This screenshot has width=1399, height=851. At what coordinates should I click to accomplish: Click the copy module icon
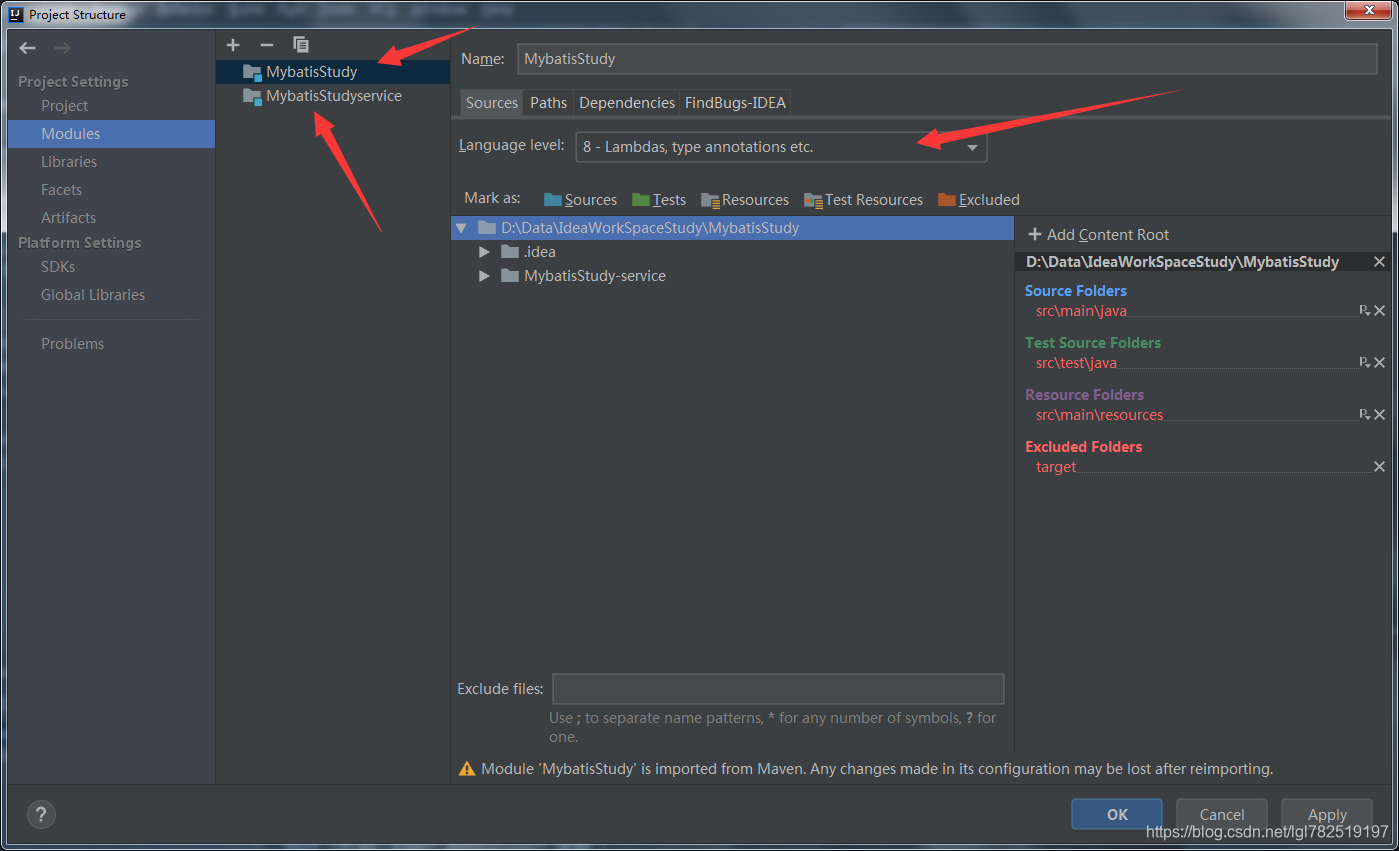[300, 44]
